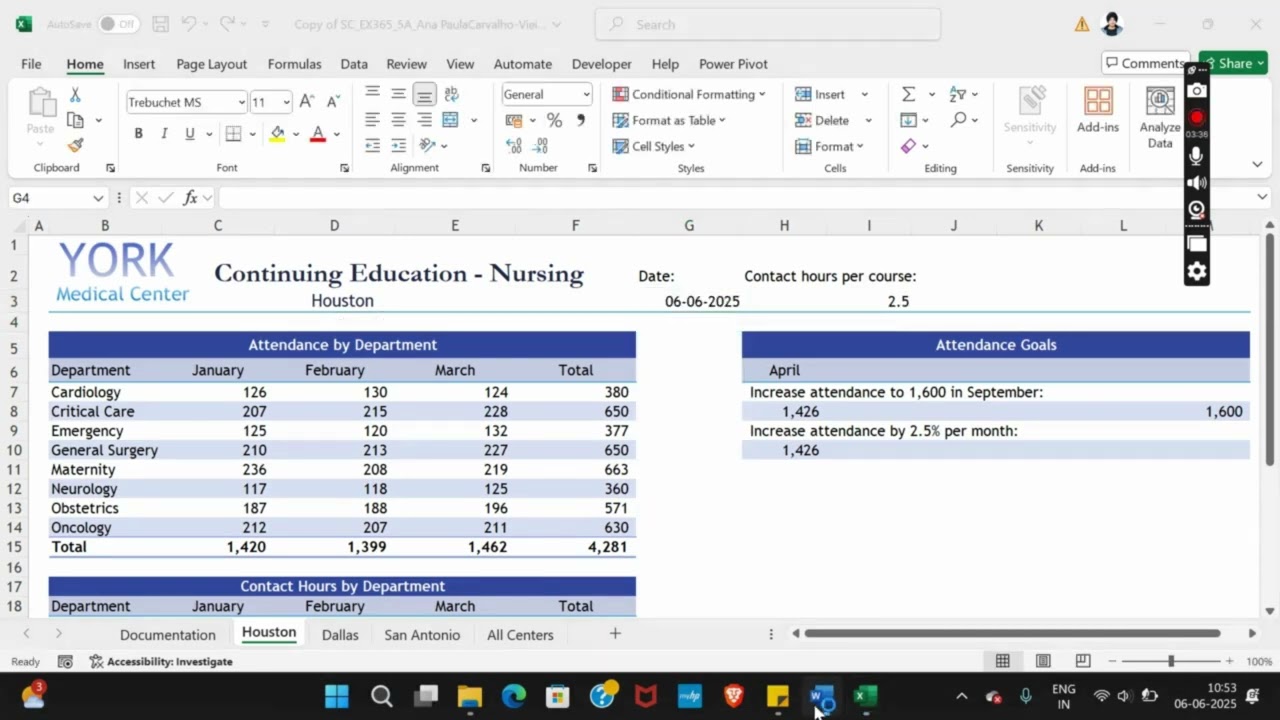This screenshot has width=1280, height=720.
Task: Increase font size with larger A icon
Action: (x=308, y=102)
